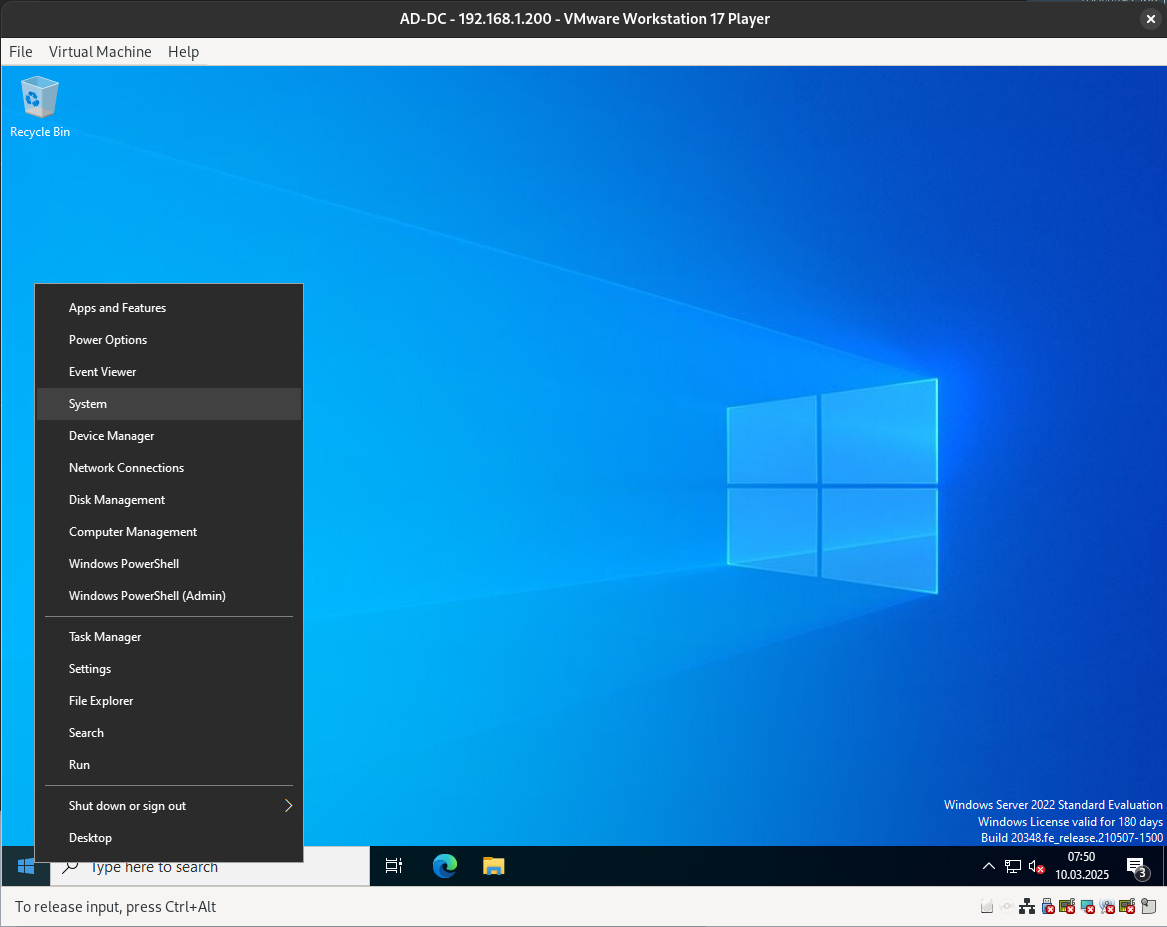Open Task View from the taskbar

tap(394, 866)
